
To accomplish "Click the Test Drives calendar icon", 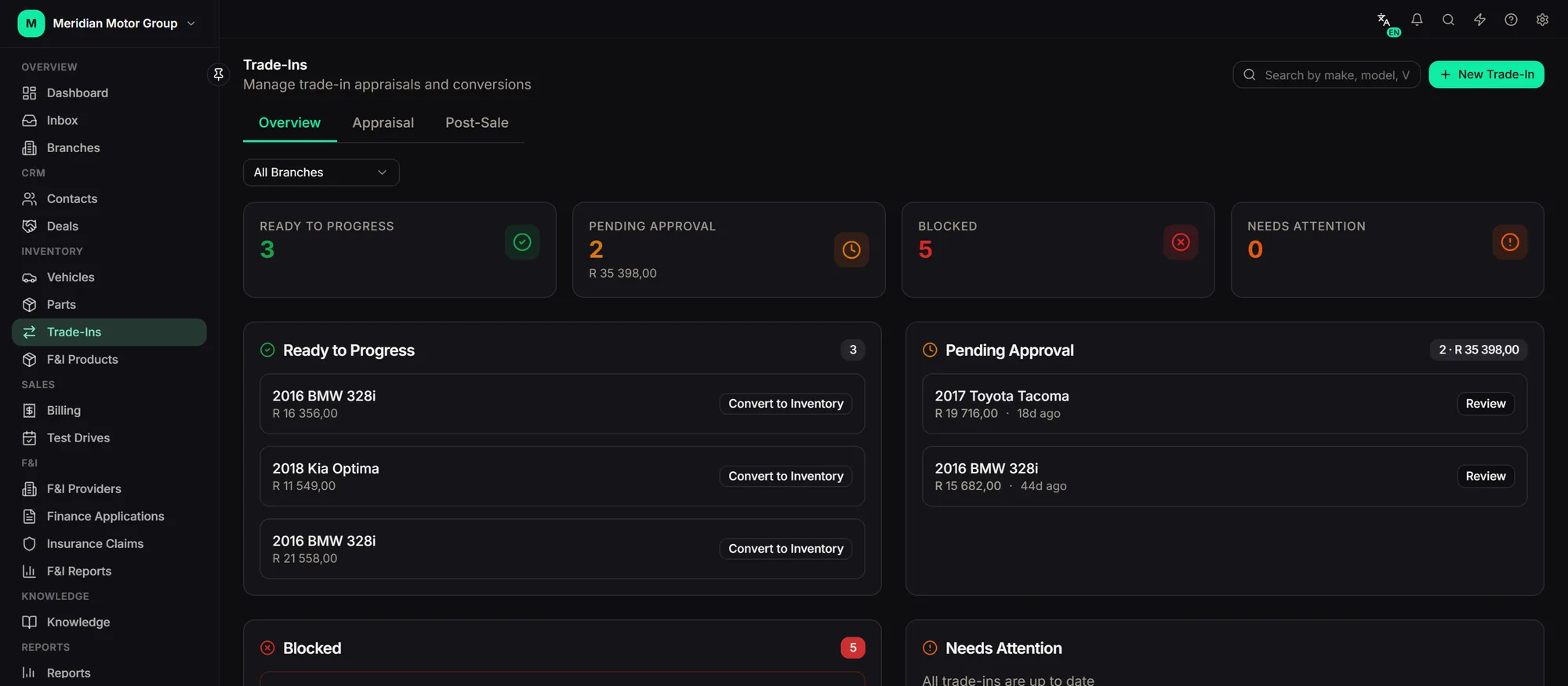I will (30, 437).
